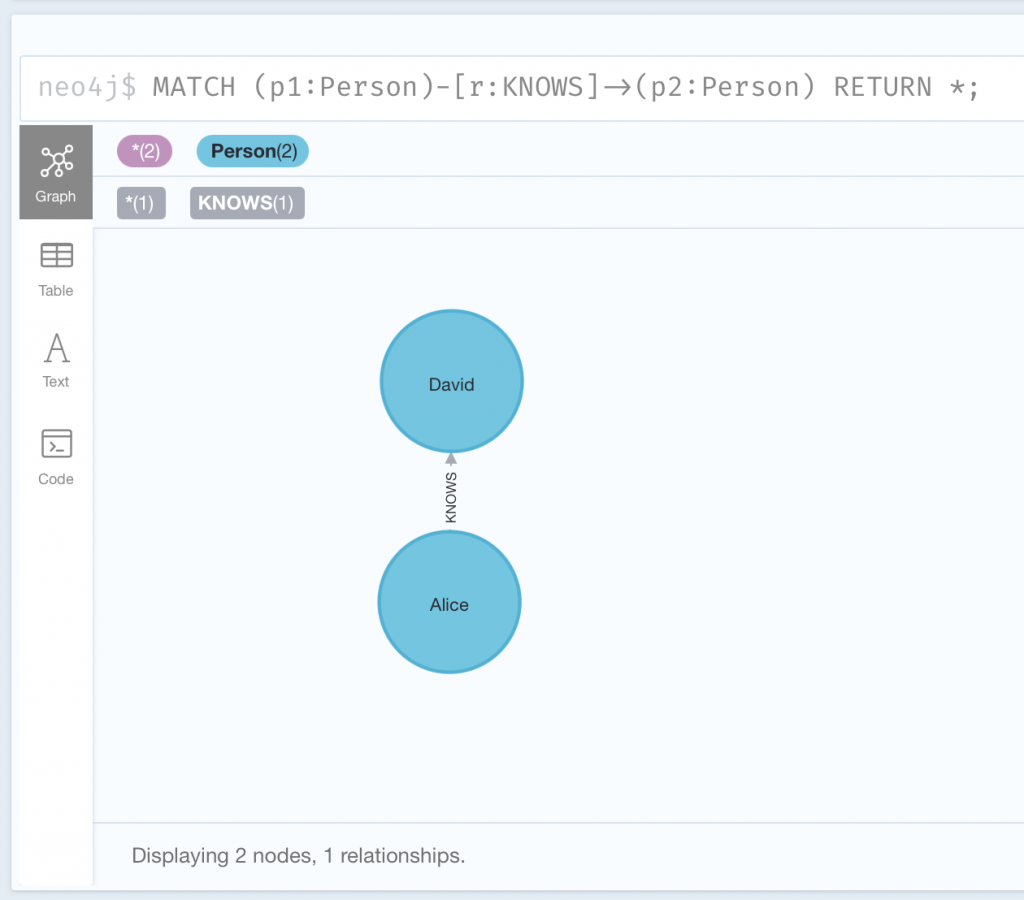Viewport: 1024px width, 900px height.
Task: Select the blue Person(2) label badge
Action: point(253,152)
